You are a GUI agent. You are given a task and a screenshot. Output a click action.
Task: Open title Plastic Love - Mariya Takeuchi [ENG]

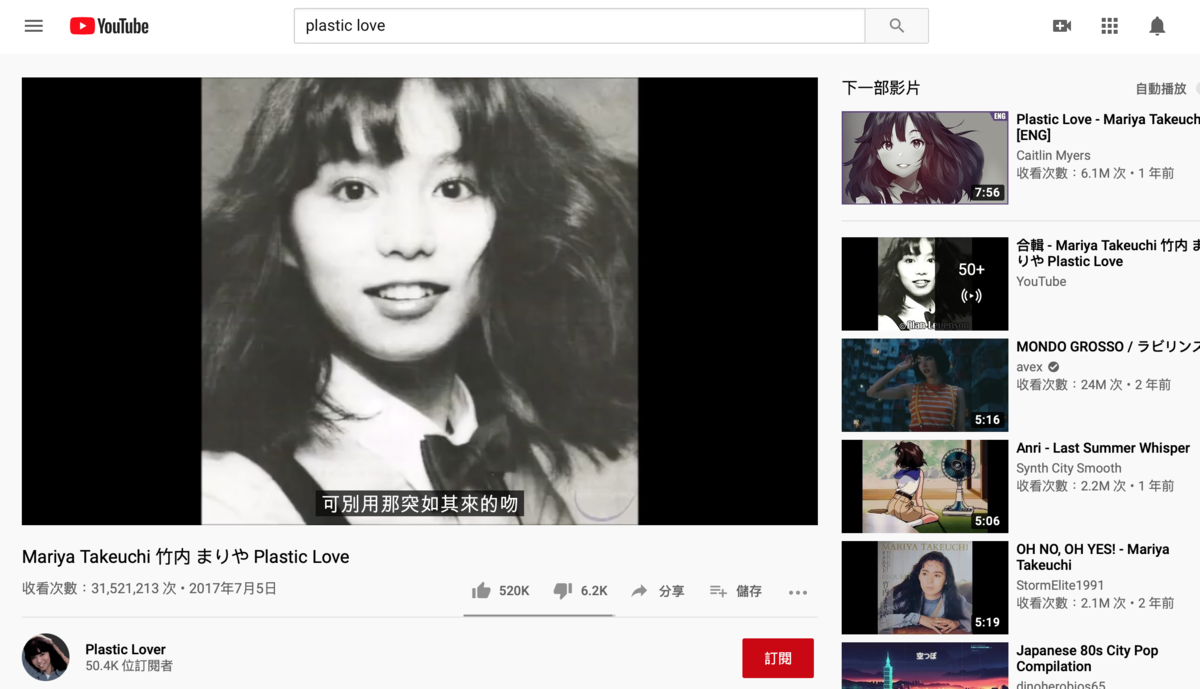(1108, 127)
